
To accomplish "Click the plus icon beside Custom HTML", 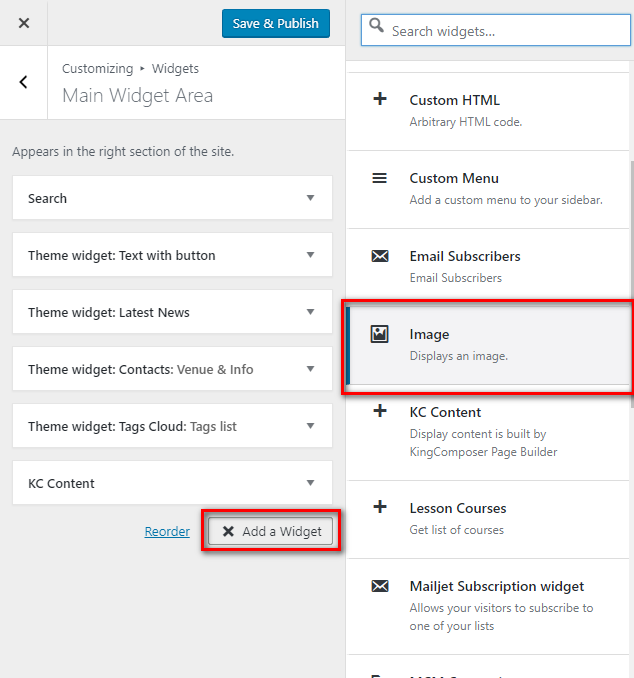I will [x=380, y=100].
